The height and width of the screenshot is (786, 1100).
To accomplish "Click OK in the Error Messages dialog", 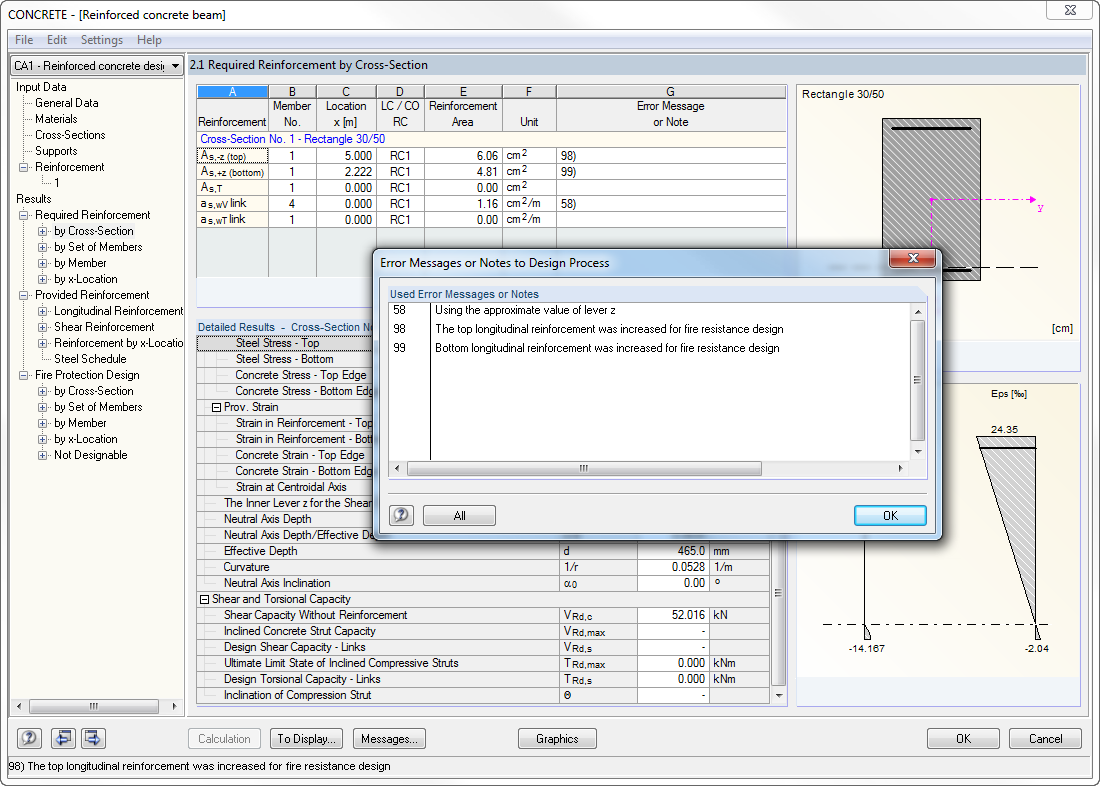I will 890,516.
